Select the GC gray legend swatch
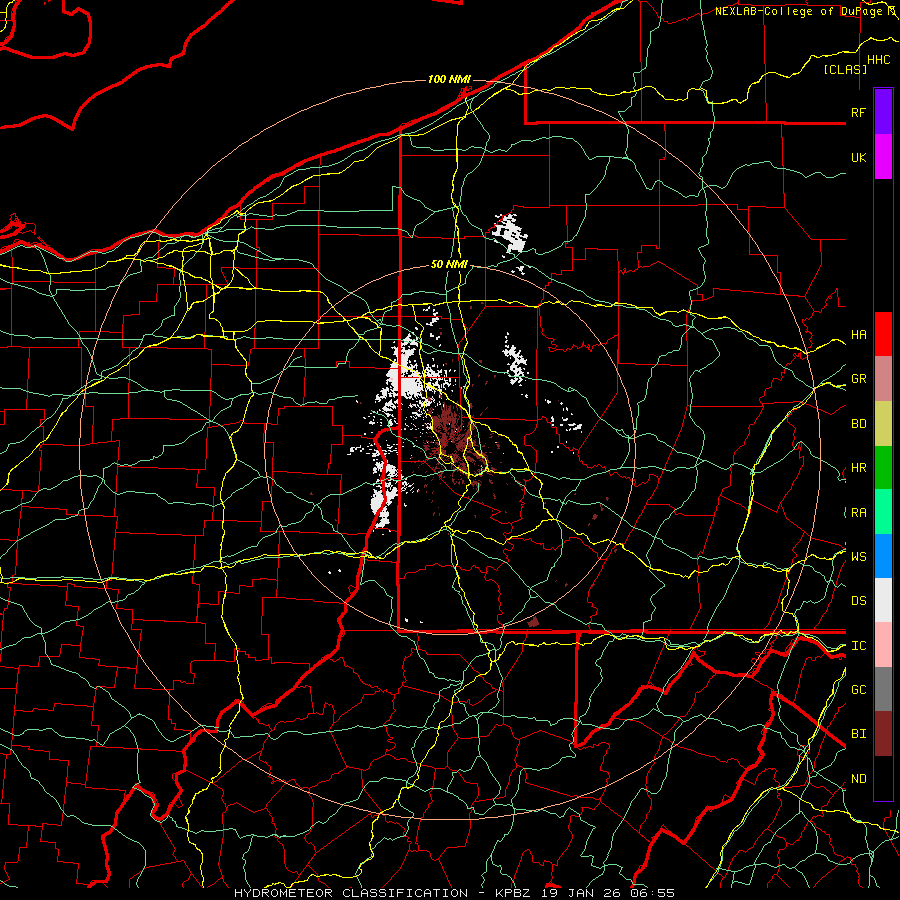900x900 pixels. click(883, 689)
